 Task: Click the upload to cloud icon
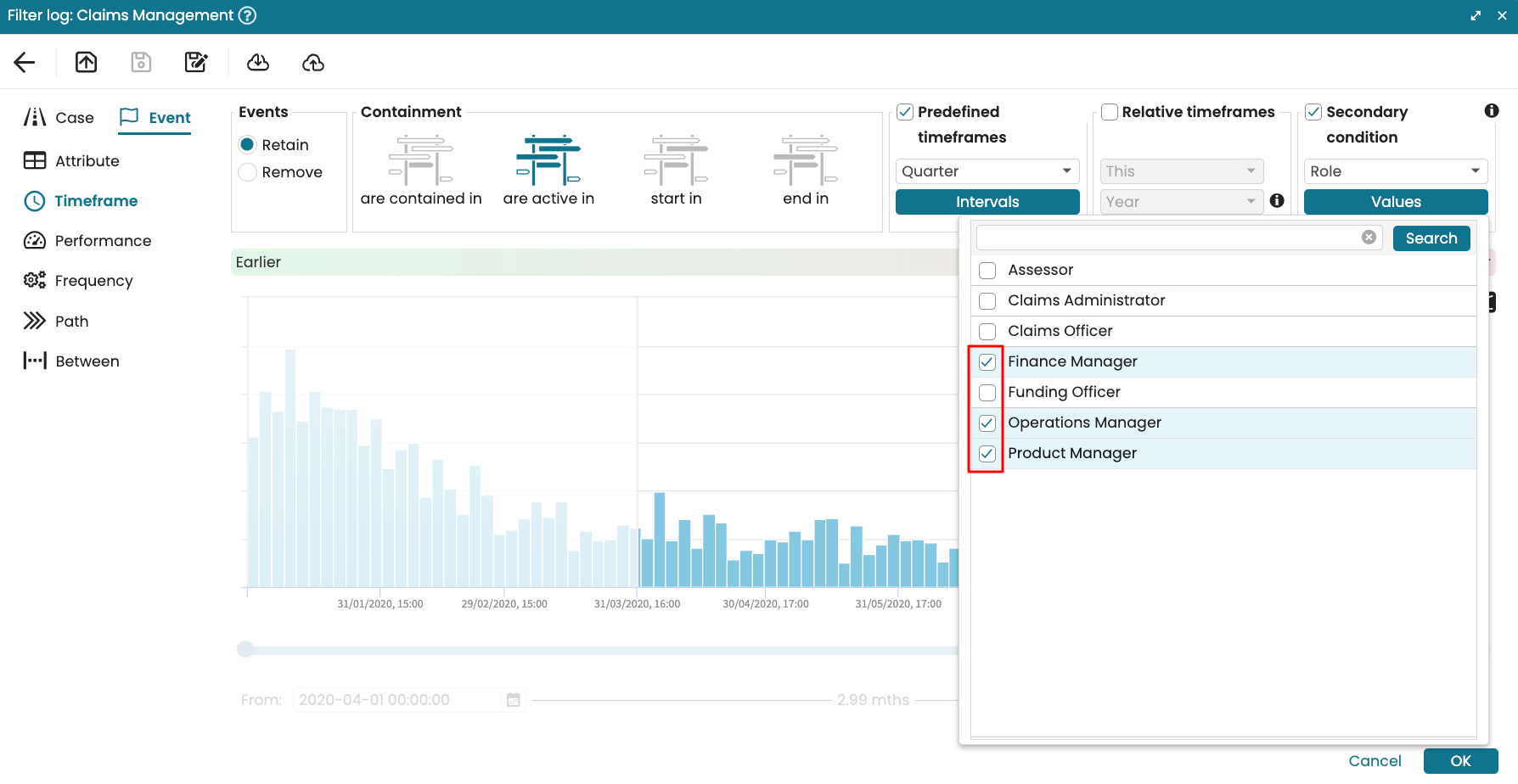[313, 62]
